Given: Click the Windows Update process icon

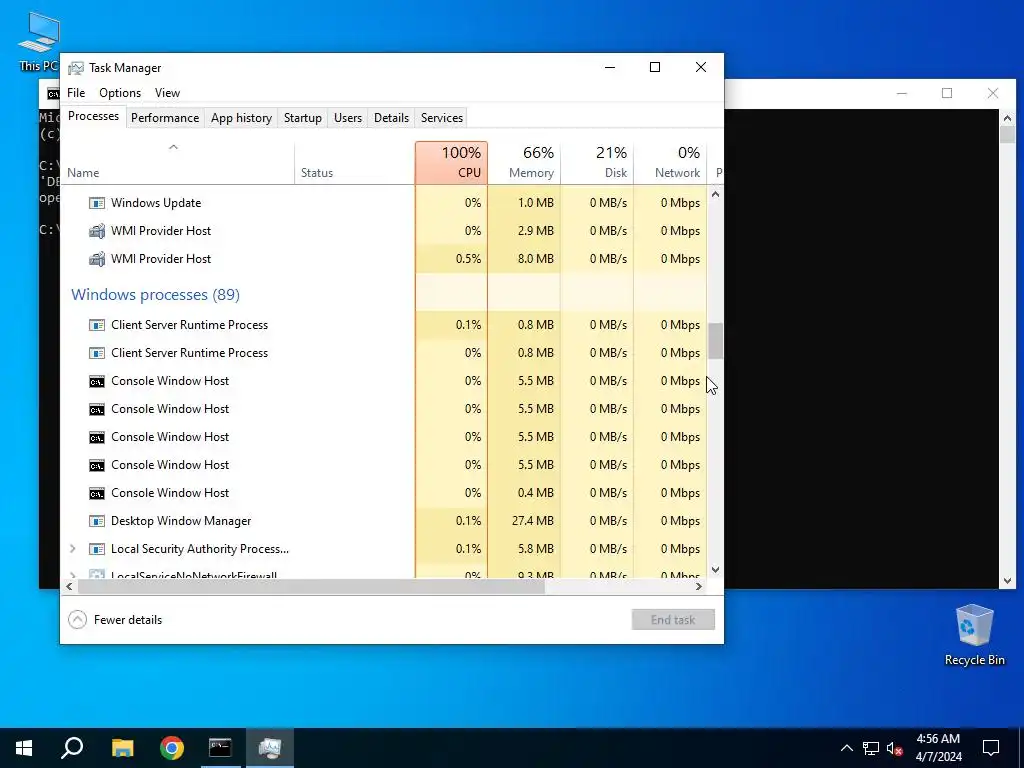Looking at the screenshot, I should point(97,203).
